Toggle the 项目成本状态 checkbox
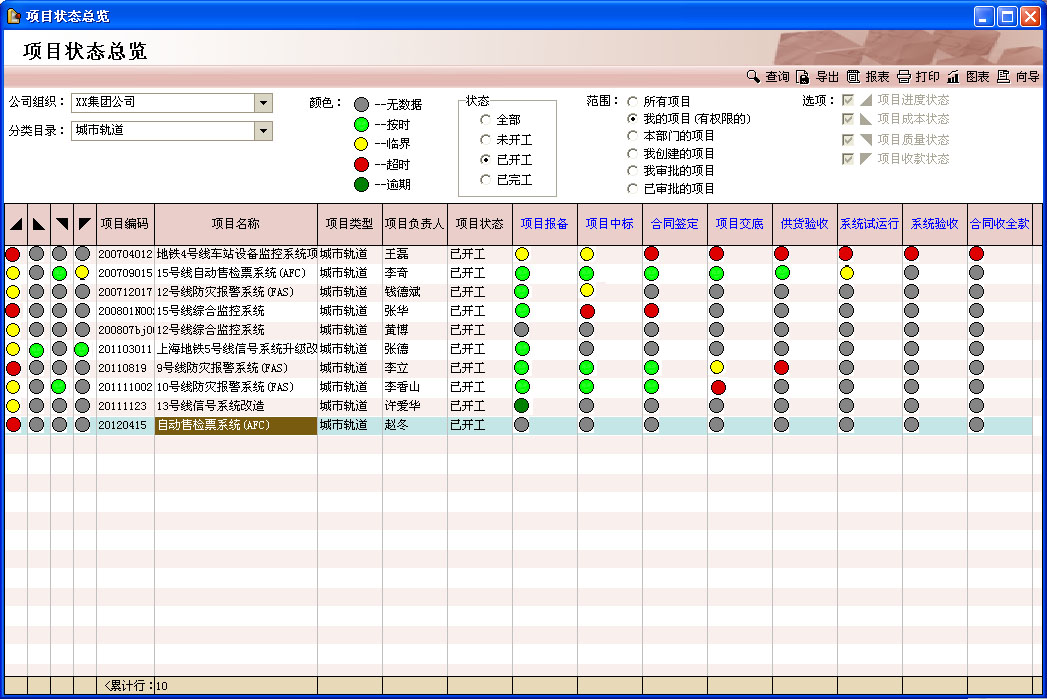The image size is (1047, 699). point(848,119)
